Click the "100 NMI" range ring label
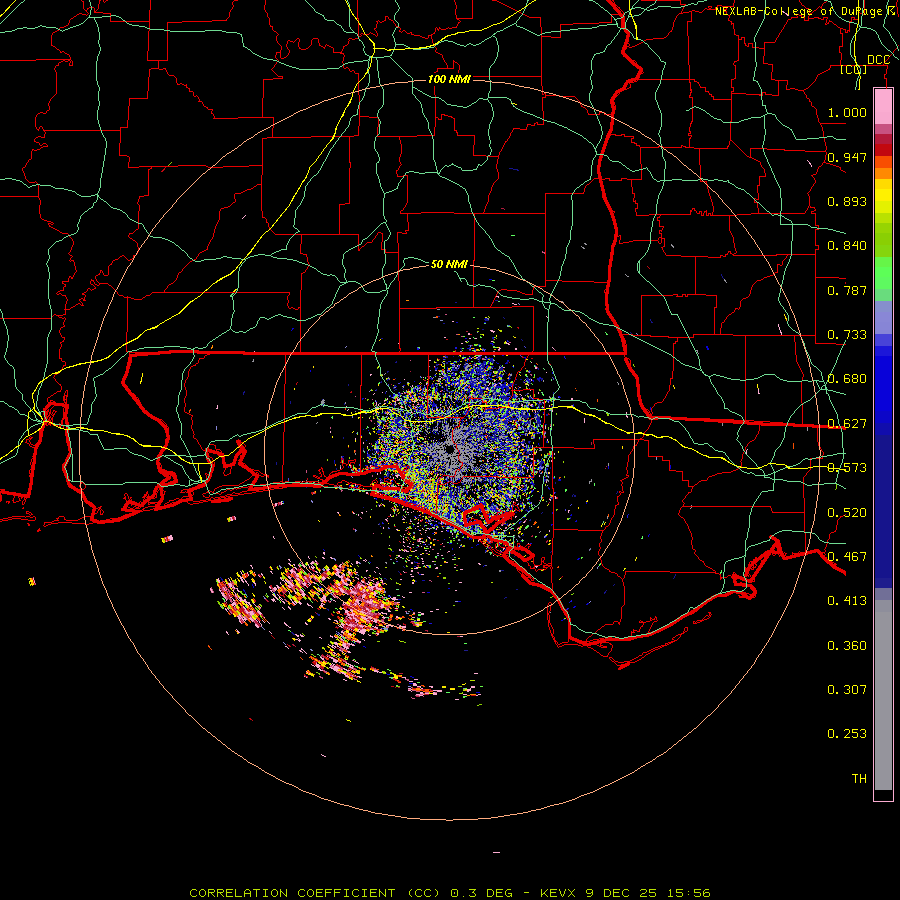The width and height of the screenshot is (900, 900). [x=449, y=79]
